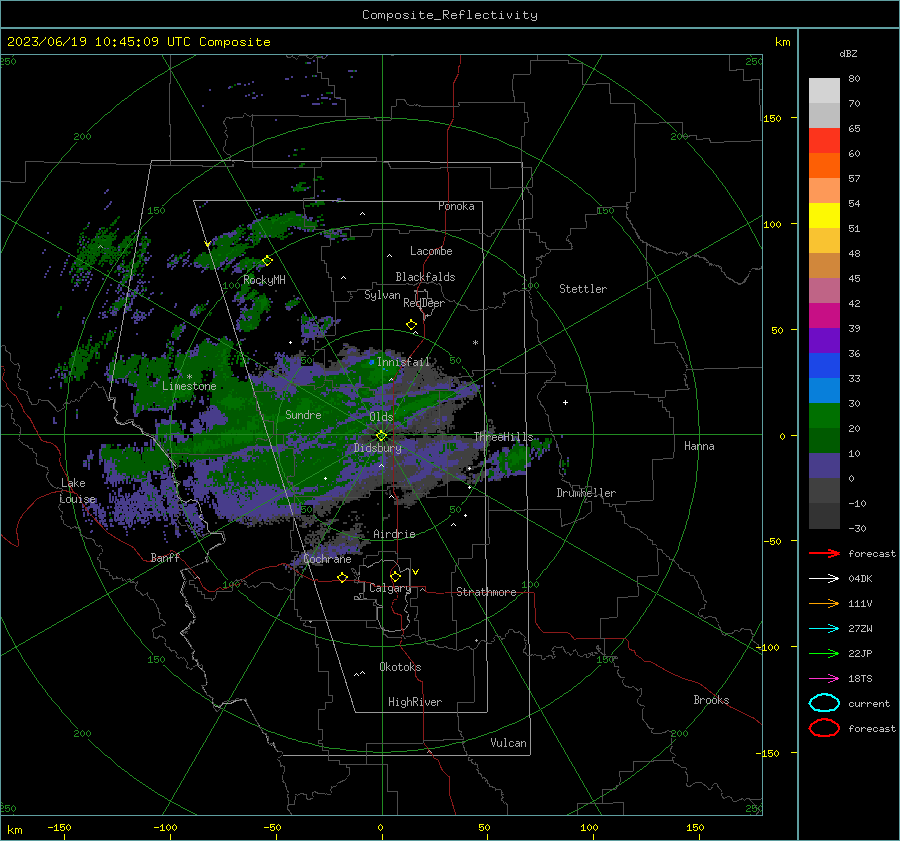The width and height of the screenshot is (900, 841).
Task: Select the light gray 80-70 dBZ swatch
Action: [824, 91]
